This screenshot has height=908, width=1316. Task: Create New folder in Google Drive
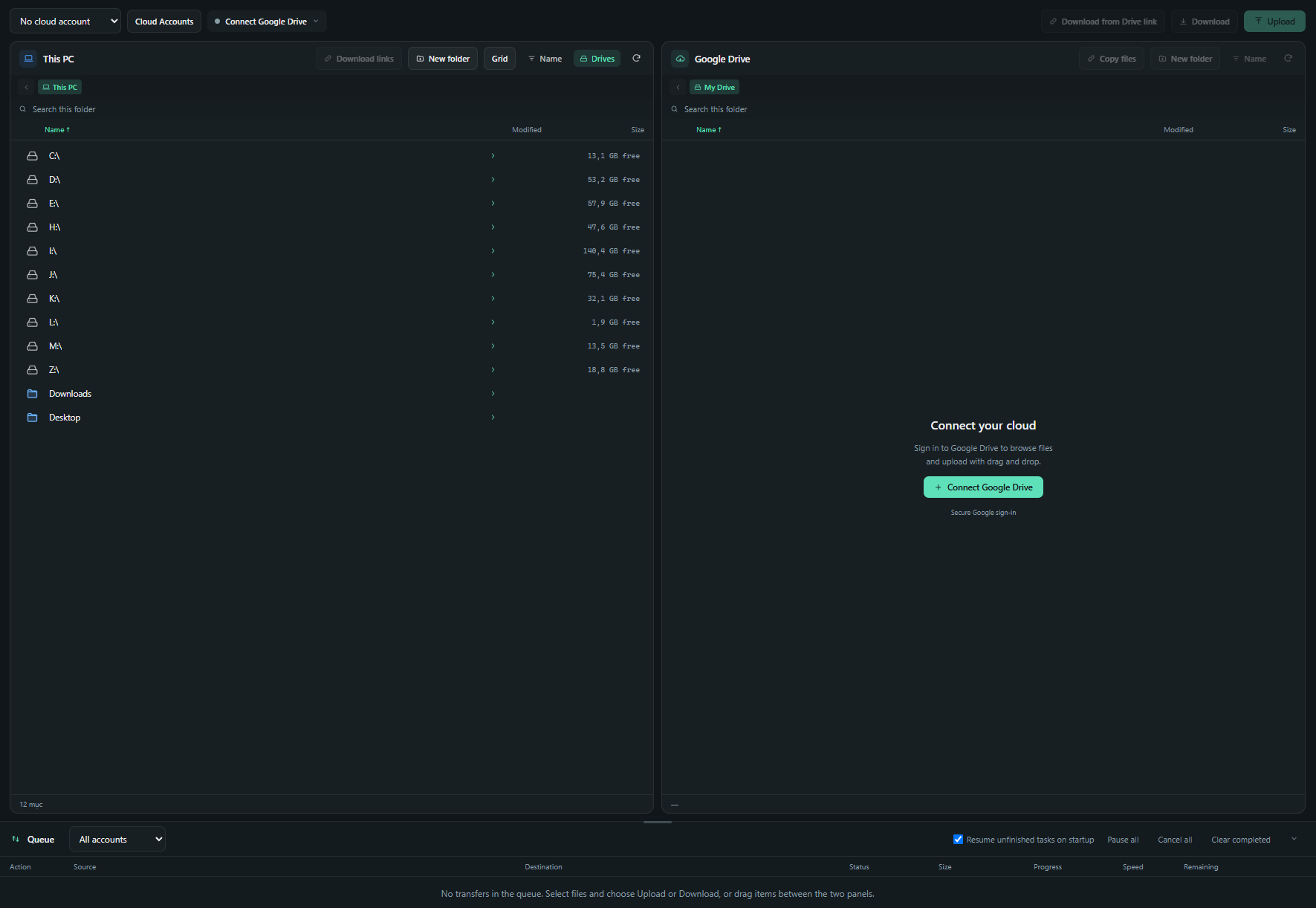[x=1185, y=59]
